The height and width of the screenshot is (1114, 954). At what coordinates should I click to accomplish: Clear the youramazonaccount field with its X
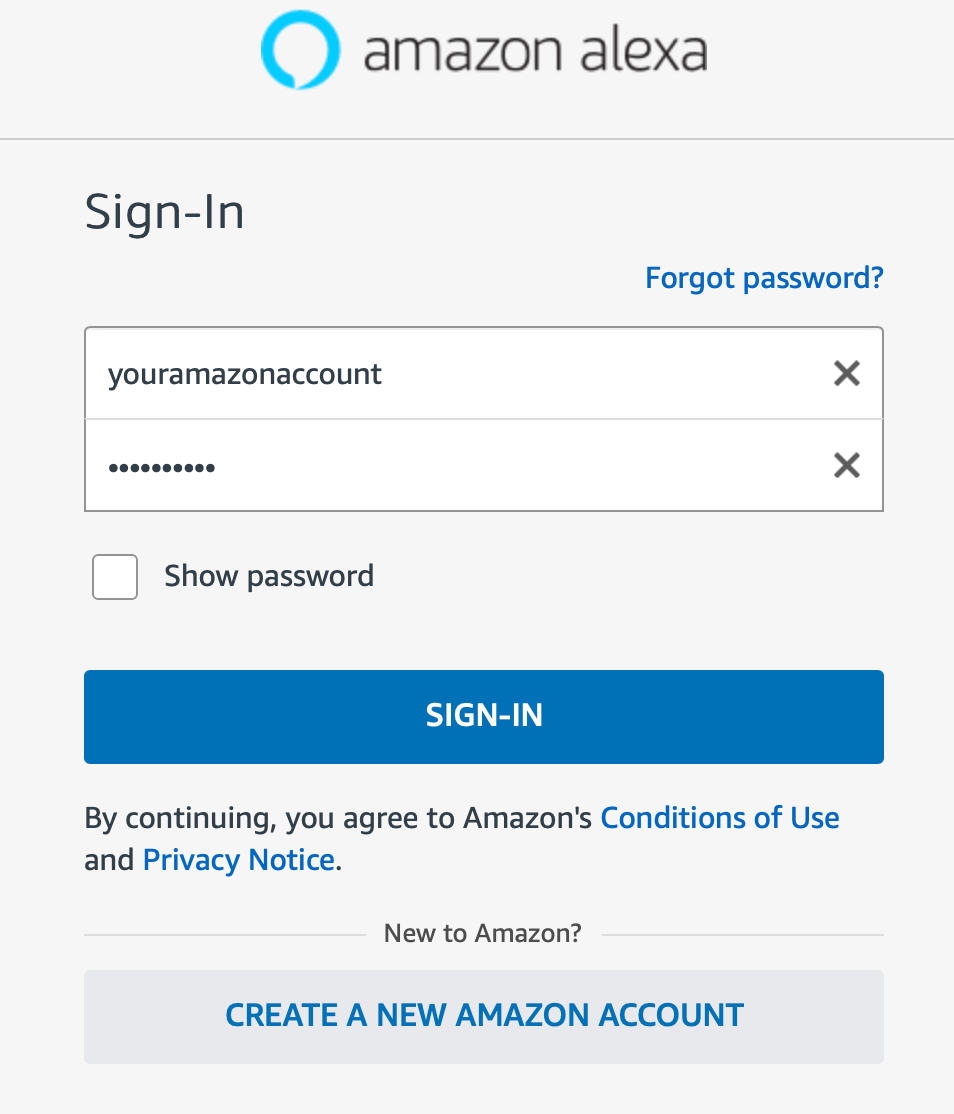tap(846, 374)
